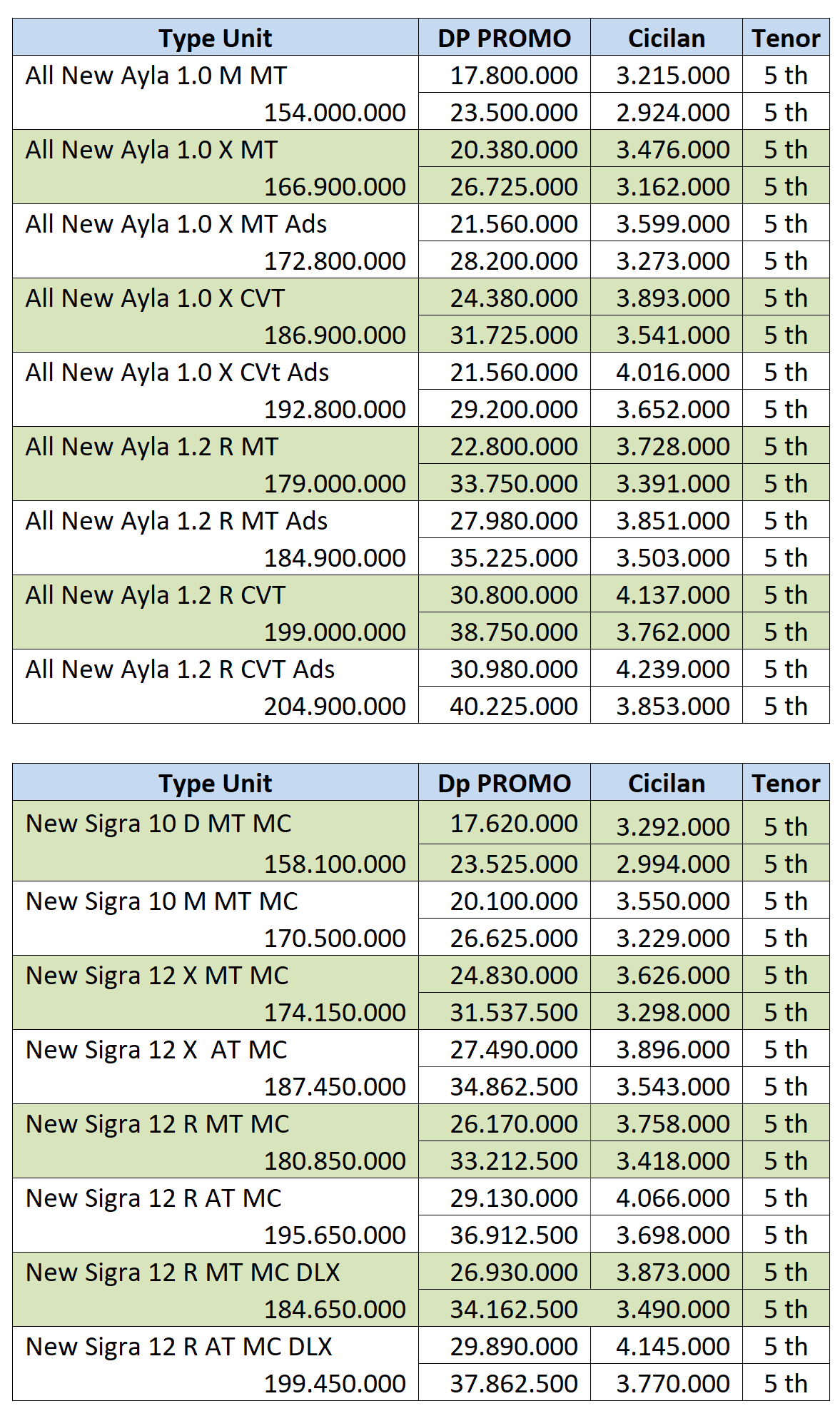Image resolution: width=840 pixels, height=1411 pixels.
Task: Select All New Ayla 1.2 R CVT Ads
Action: 180,669
